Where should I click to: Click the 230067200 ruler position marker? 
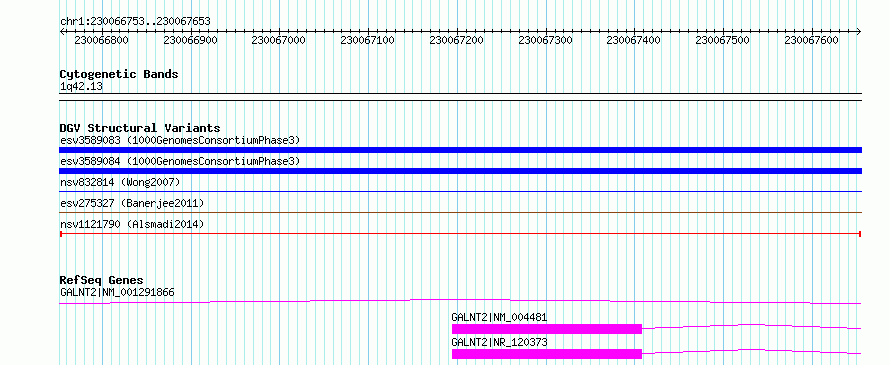point(457,40)
